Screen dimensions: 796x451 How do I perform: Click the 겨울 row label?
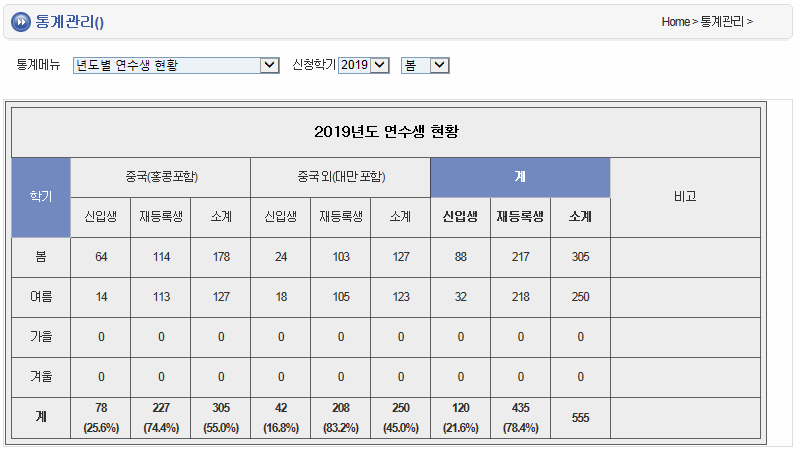41,377
